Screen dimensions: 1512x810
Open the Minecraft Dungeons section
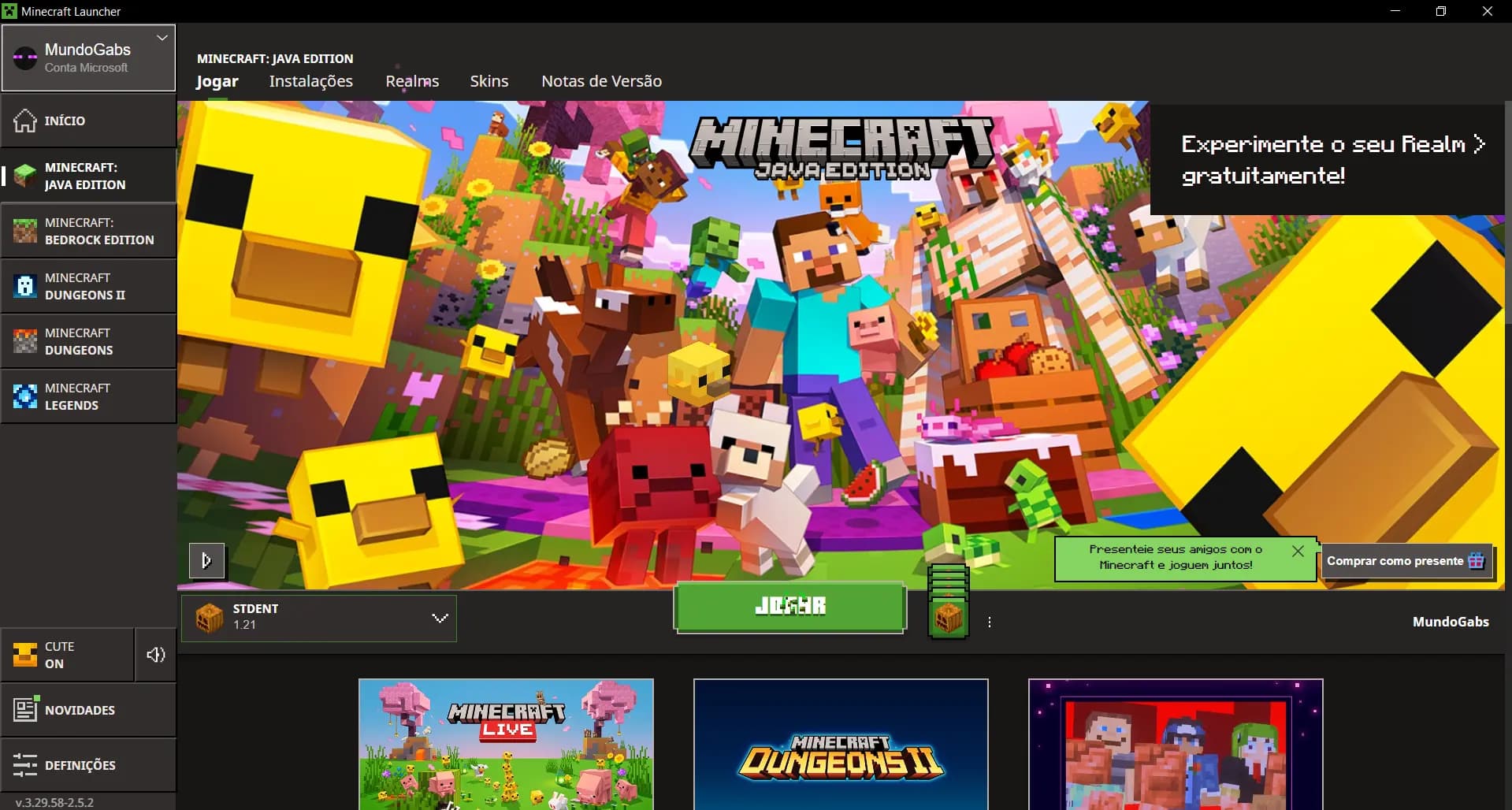pyautogui.click(x=88, y=340)
